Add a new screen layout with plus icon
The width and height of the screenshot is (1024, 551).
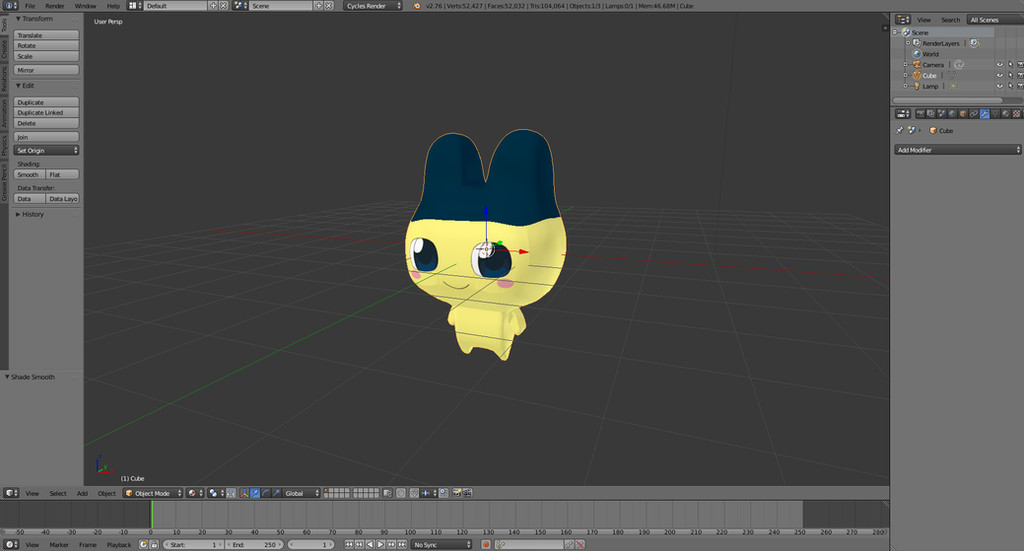[213, 5]
